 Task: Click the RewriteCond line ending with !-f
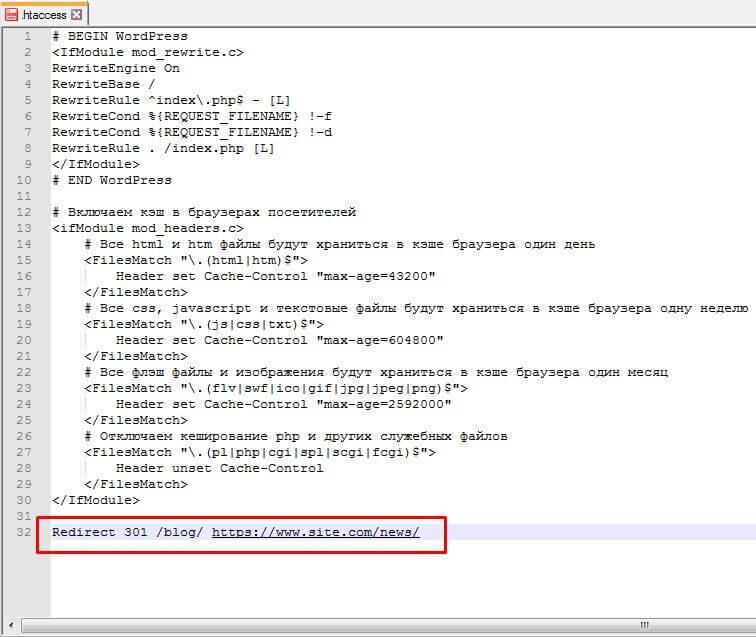192,116
